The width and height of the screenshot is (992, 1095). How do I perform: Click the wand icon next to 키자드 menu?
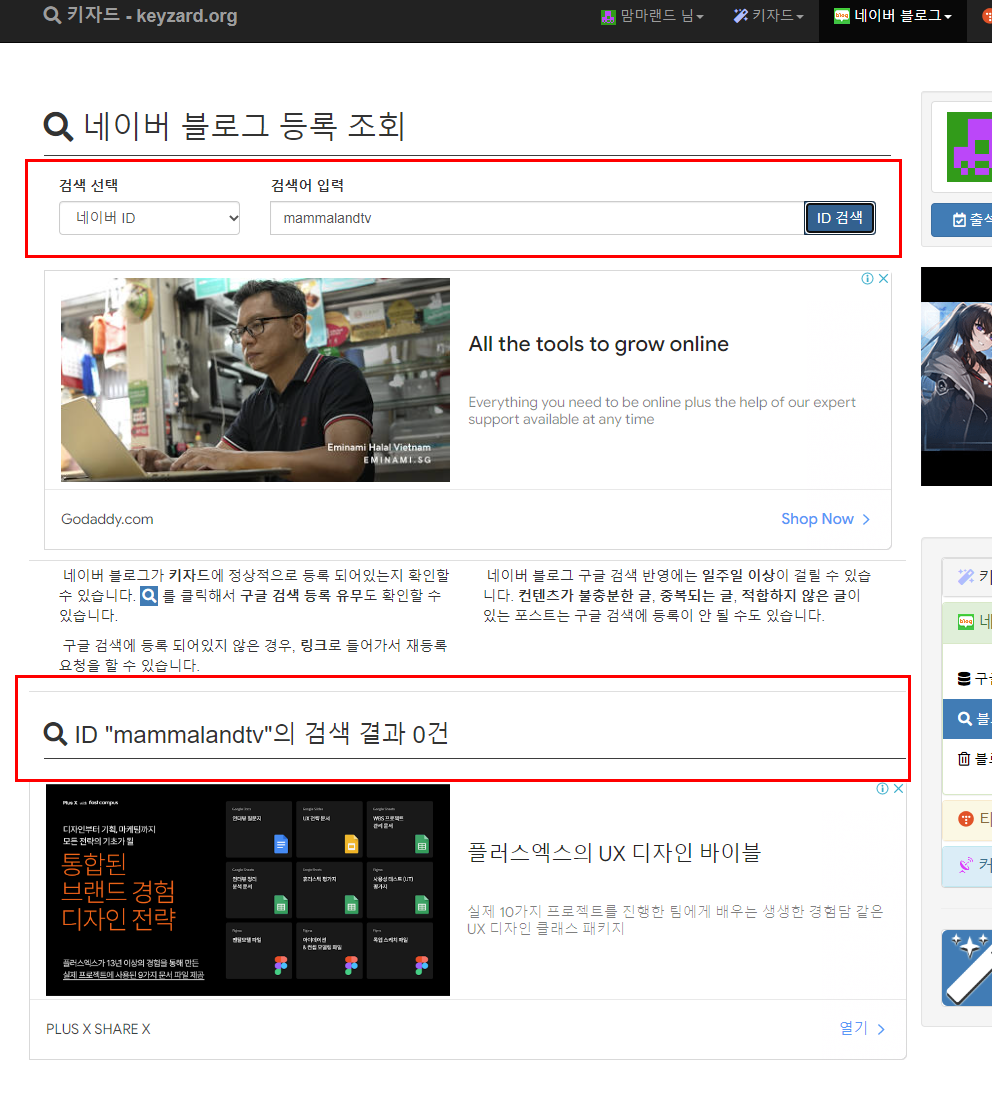(x=741, y=15)
